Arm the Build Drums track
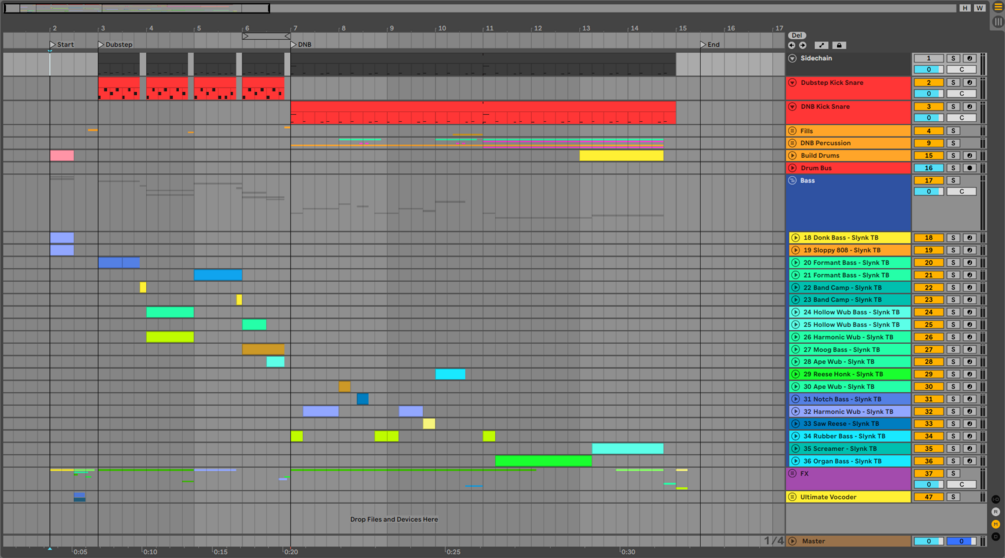The height and width of the screenshot is (558, 1005). [969, 156]
